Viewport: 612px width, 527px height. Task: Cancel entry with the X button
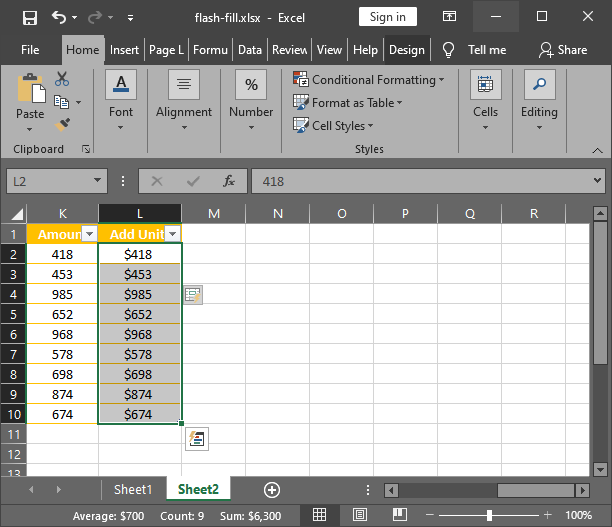[x=157, y=181]
